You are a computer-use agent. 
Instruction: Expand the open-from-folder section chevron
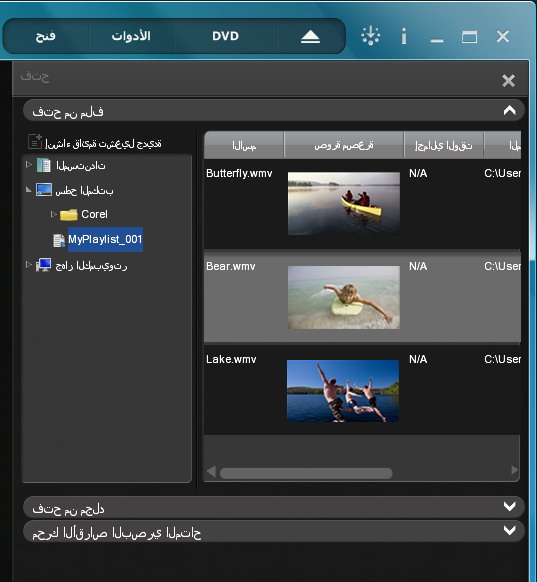pos(509,506)
